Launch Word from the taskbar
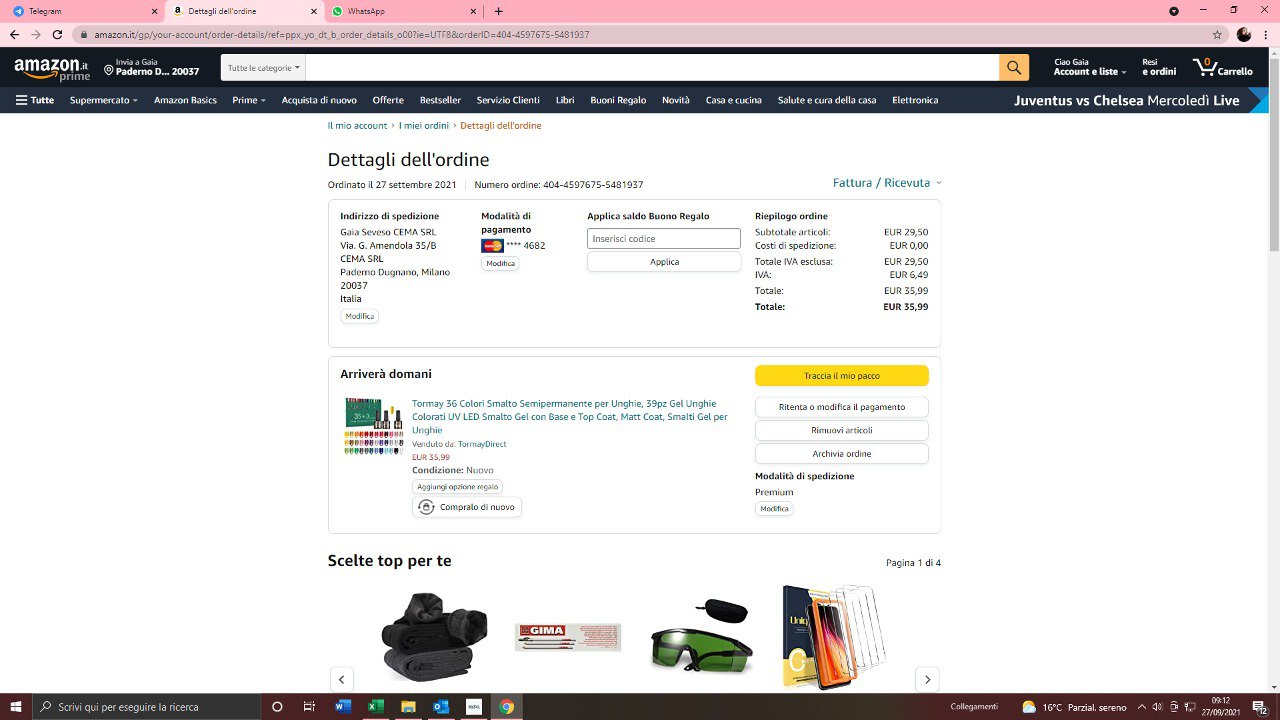Image resolution: width=1280 pixels, height=720 pixels. 343,707
